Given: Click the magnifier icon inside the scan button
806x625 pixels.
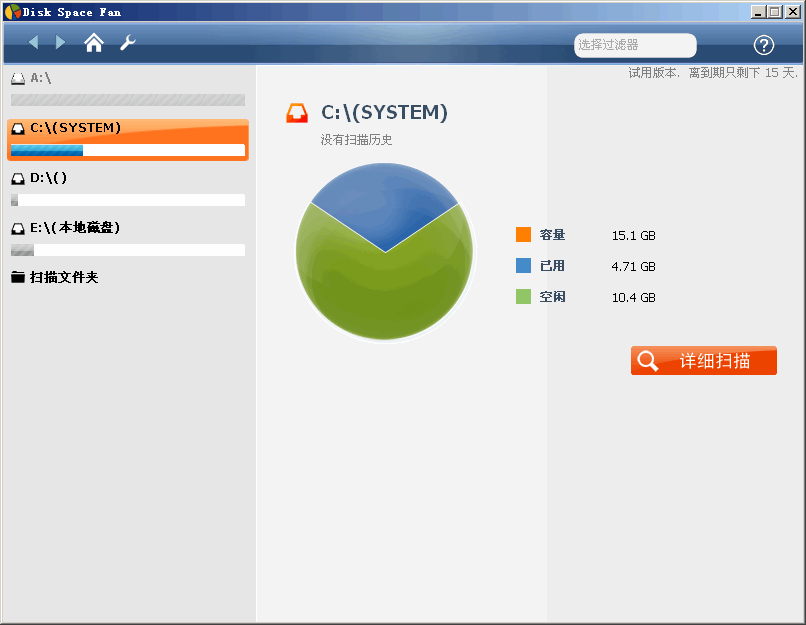Looking at the screenshot, I should click(648, 360).
